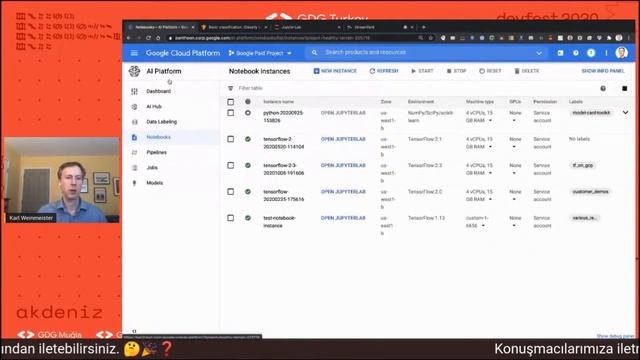Open machine type dropdown for TensorFlow 2.1 row
The height and width of the screenshot is (360, 640).
click(x=490, y=147)
